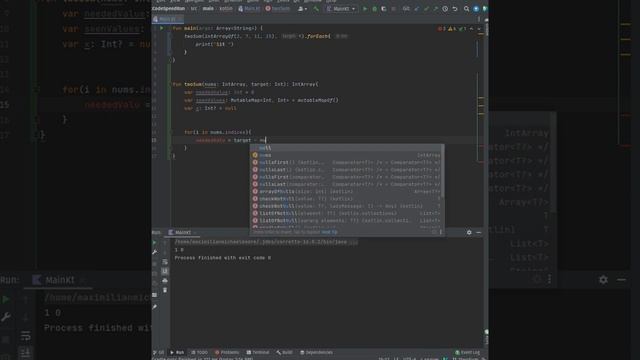Image resolution: width=640 pixels, height=360 pixels.
Task: Click the 'kotlin' breadcrumb in navigation bar
Action: (x=226, y=9)
